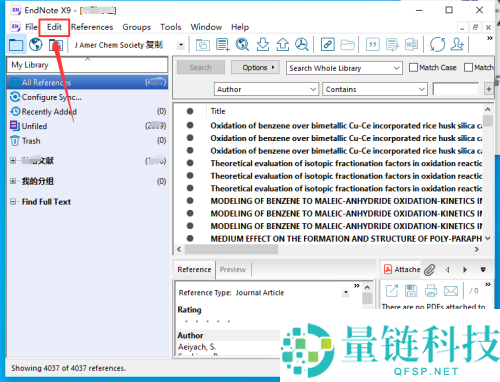Screen dimensions: 500x382
Task: Click Open PDF in external window icon
Action: 392,291
